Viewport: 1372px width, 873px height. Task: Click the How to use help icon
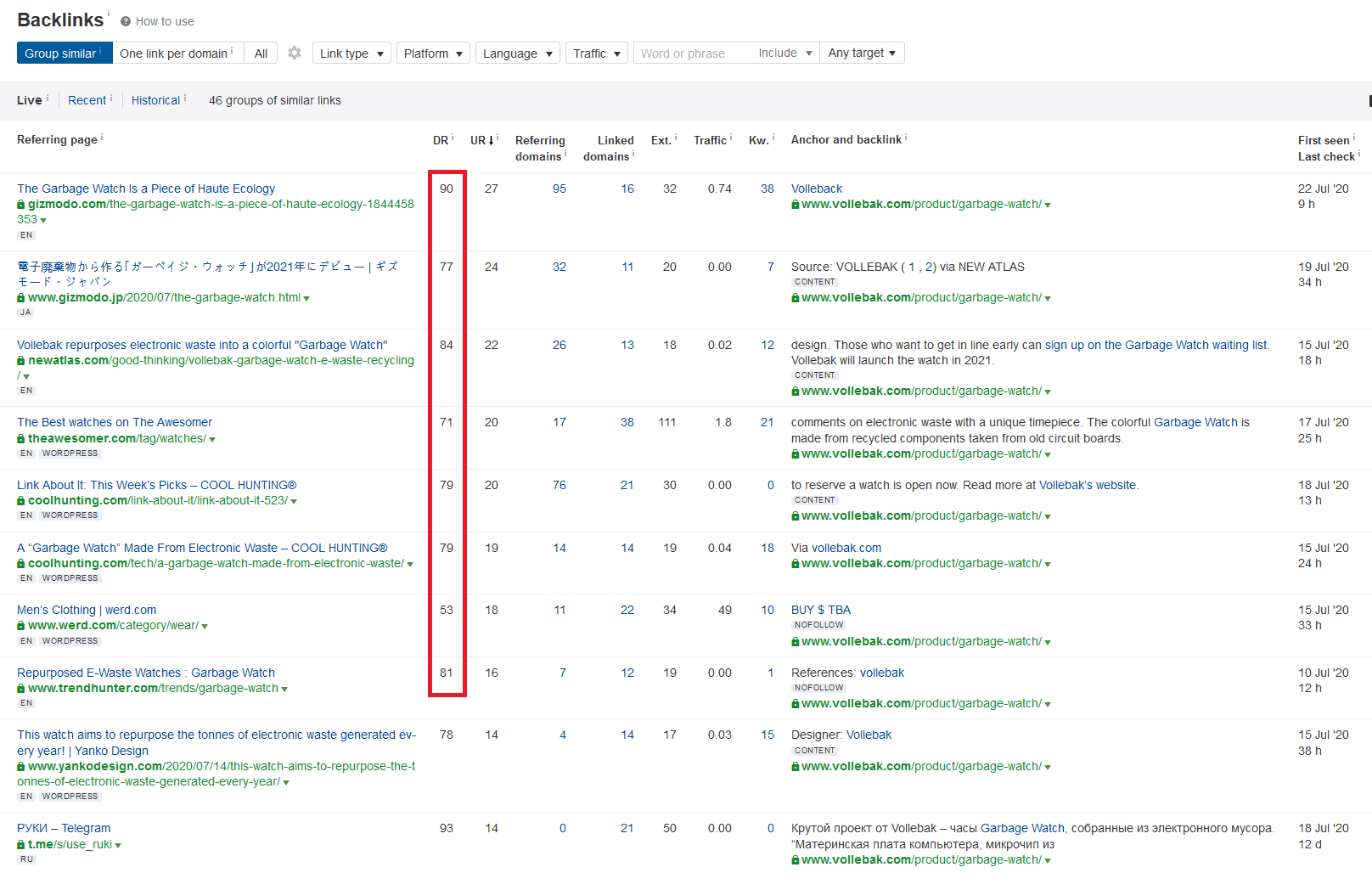[x=126, y=21]
